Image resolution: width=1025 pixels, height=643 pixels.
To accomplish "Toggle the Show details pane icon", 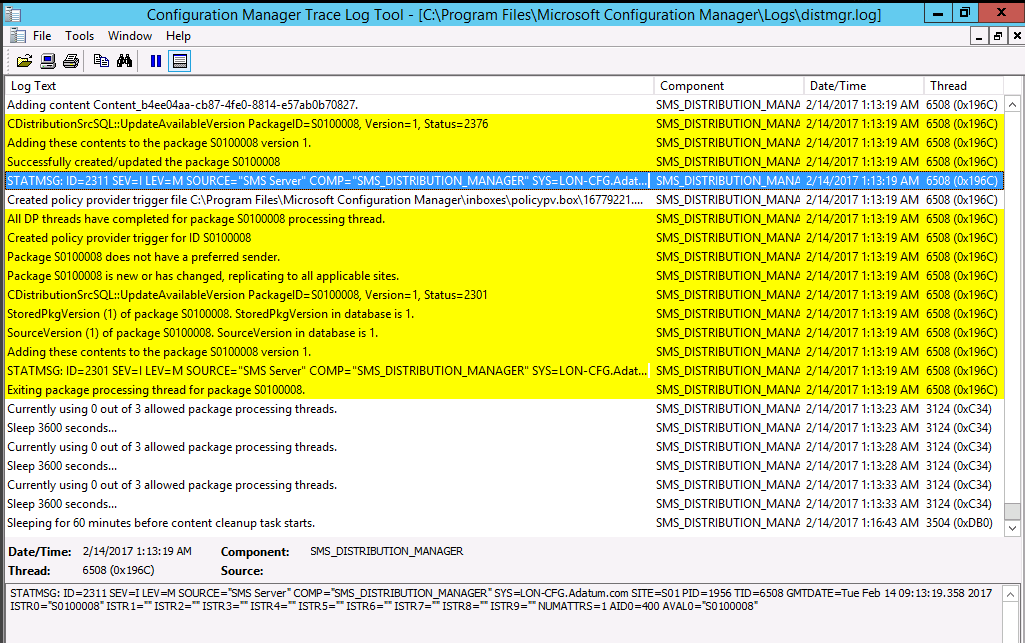I will 179,61.
